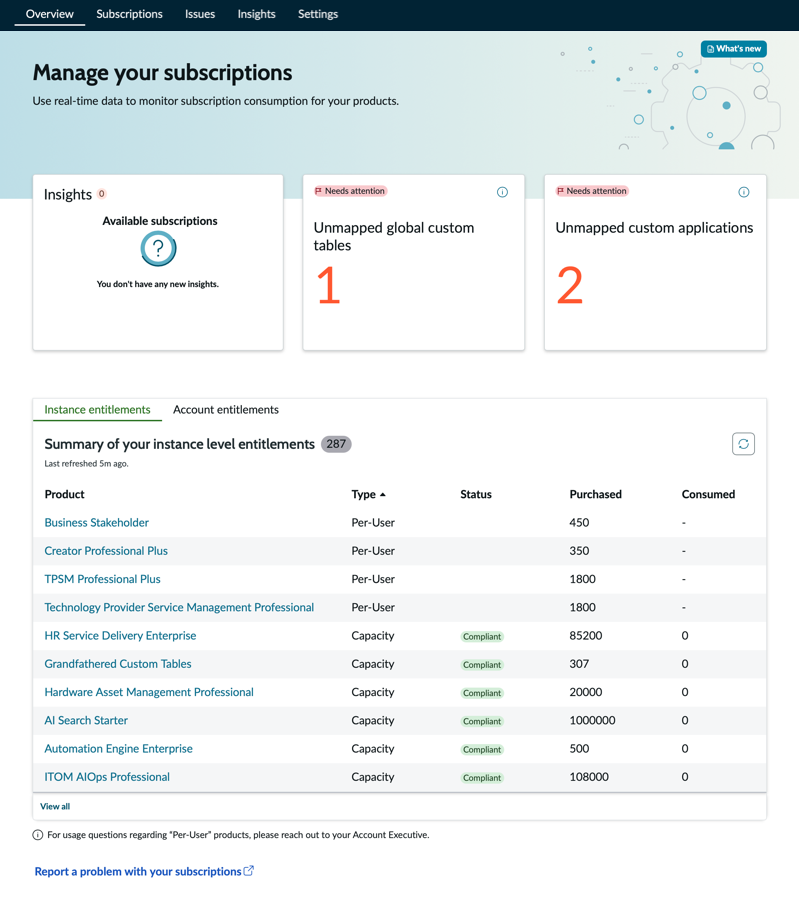Open the What's new button
This screenshot has width=799, height=897.
coord(733,49)
